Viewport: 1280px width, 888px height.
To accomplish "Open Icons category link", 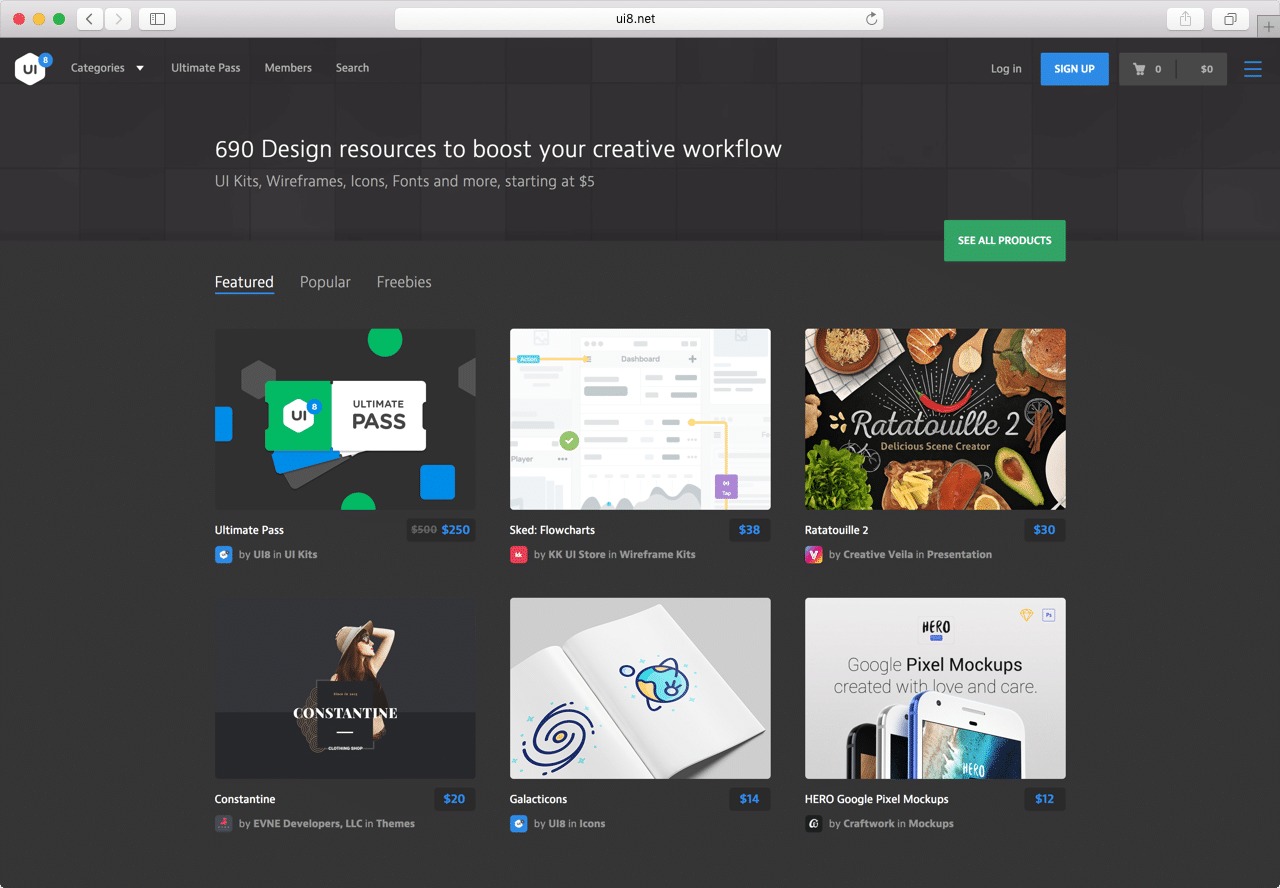I will coord(592,823).
